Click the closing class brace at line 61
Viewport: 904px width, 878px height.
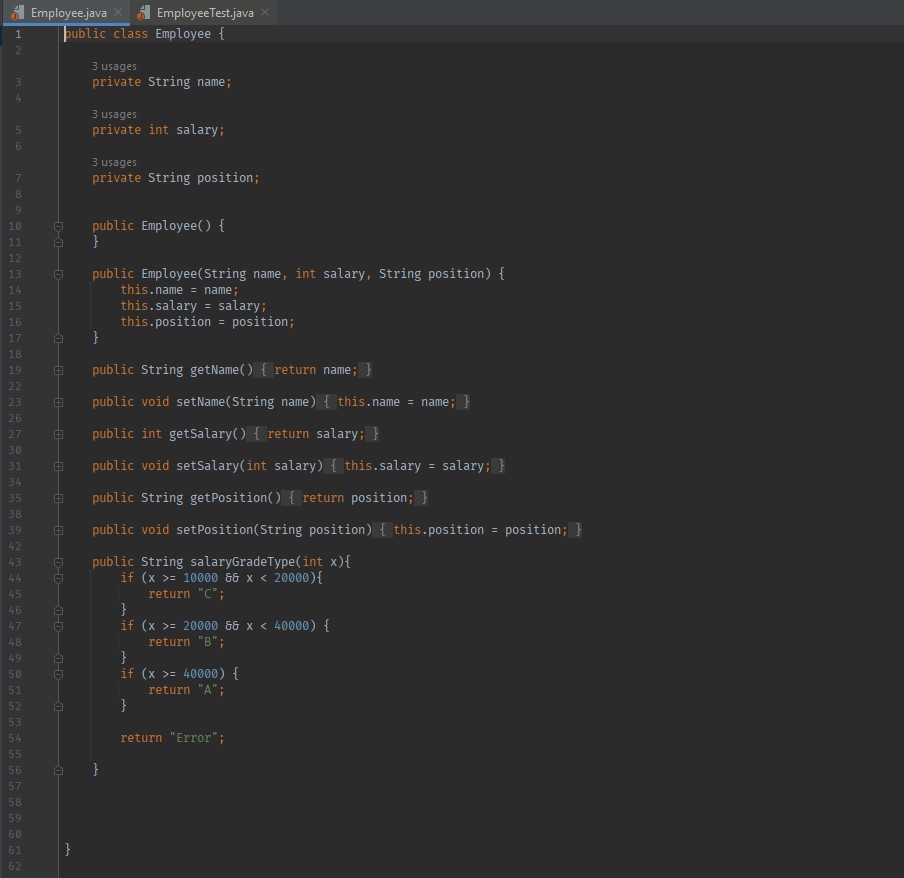(x=67, y=849)
